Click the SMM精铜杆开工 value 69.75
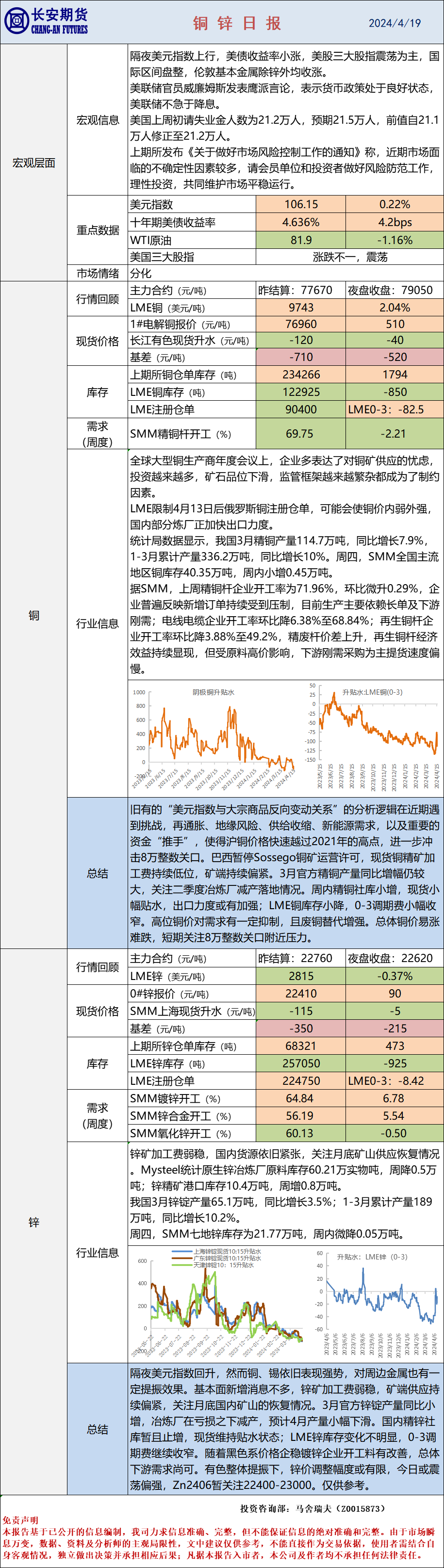The height and width of the screenshot is (1568, 444). 301,433
